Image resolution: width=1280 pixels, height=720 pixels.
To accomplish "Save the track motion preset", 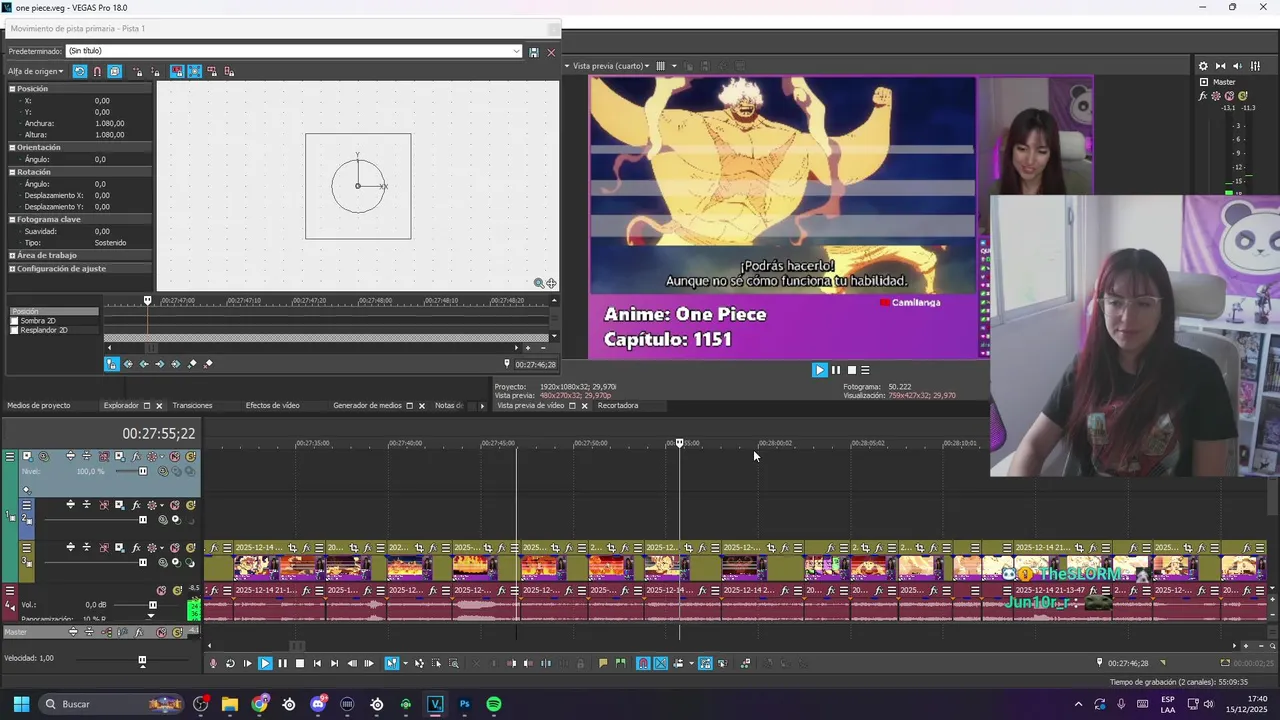I will click(534, 52).
